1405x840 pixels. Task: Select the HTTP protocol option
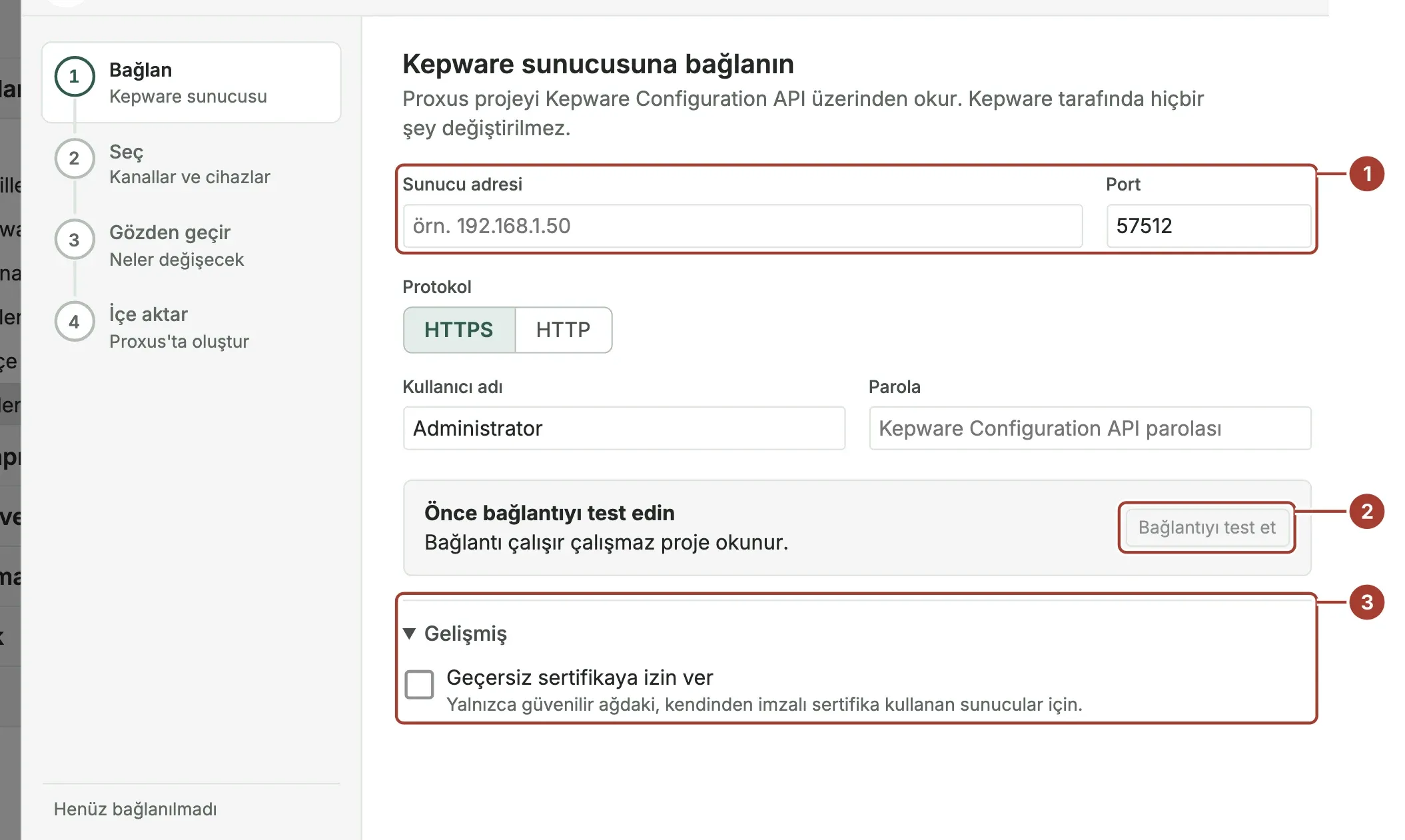(564, 330)
